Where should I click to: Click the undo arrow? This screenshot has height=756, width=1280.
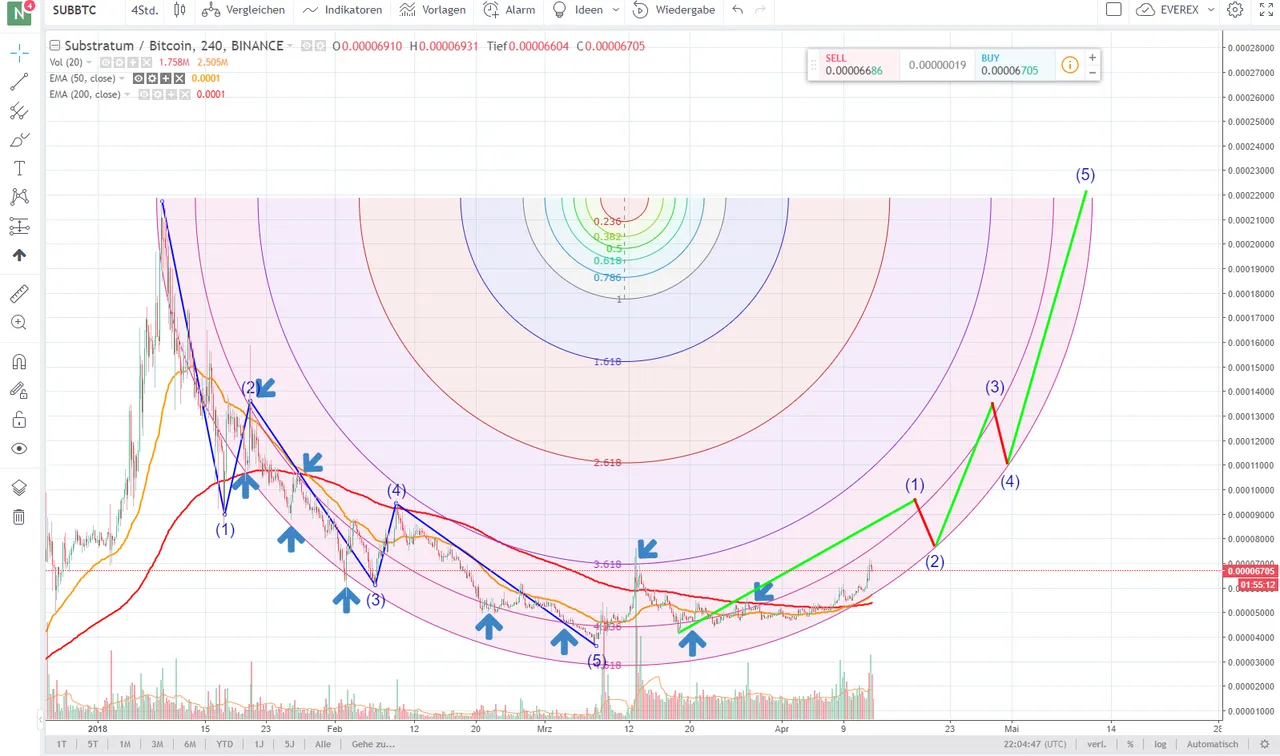738,10
